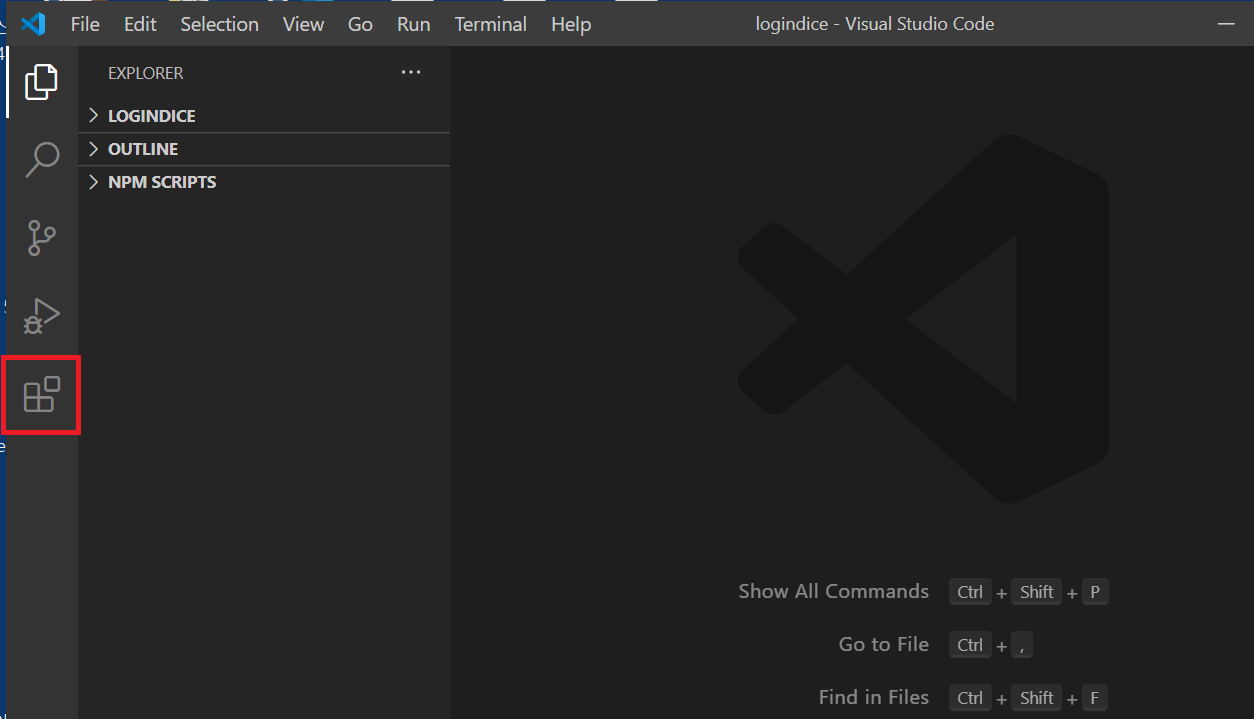Expand the NPM SCRIPTS section chevron
Image resolution: width=1254 pixels, height=719 pixels.
pyautogui.click(x=94, y=182)
